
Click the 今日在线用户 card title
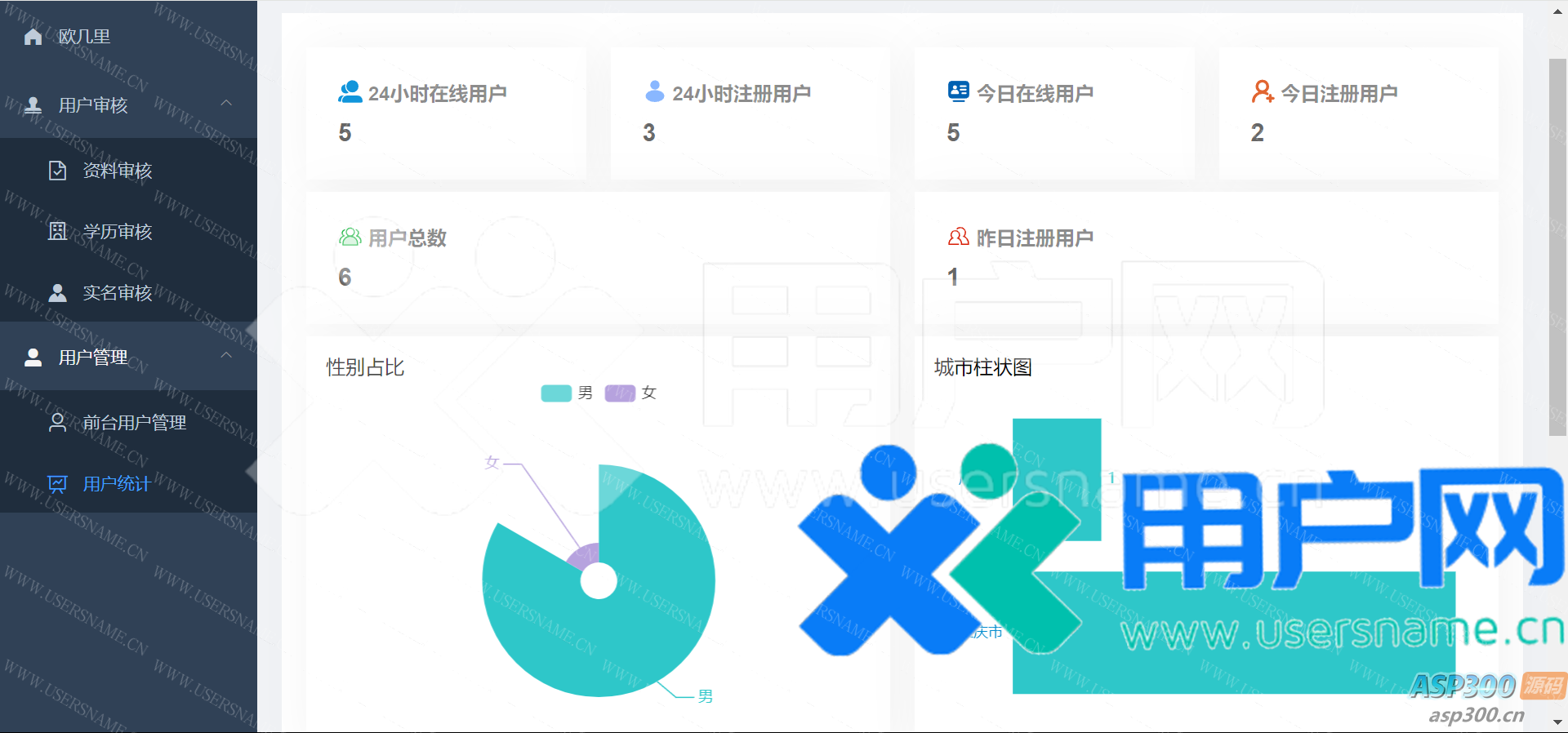tap(1035, 94)
